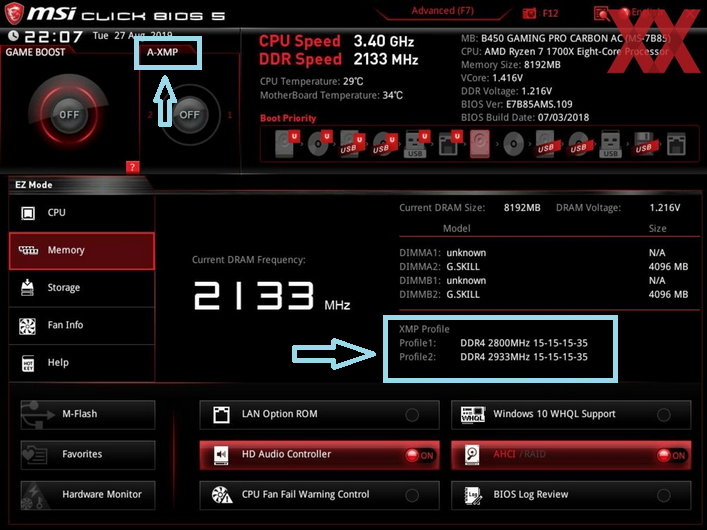
Task: Select the legacy CD/DVD boot icon without badge
Action: point(513,144)
